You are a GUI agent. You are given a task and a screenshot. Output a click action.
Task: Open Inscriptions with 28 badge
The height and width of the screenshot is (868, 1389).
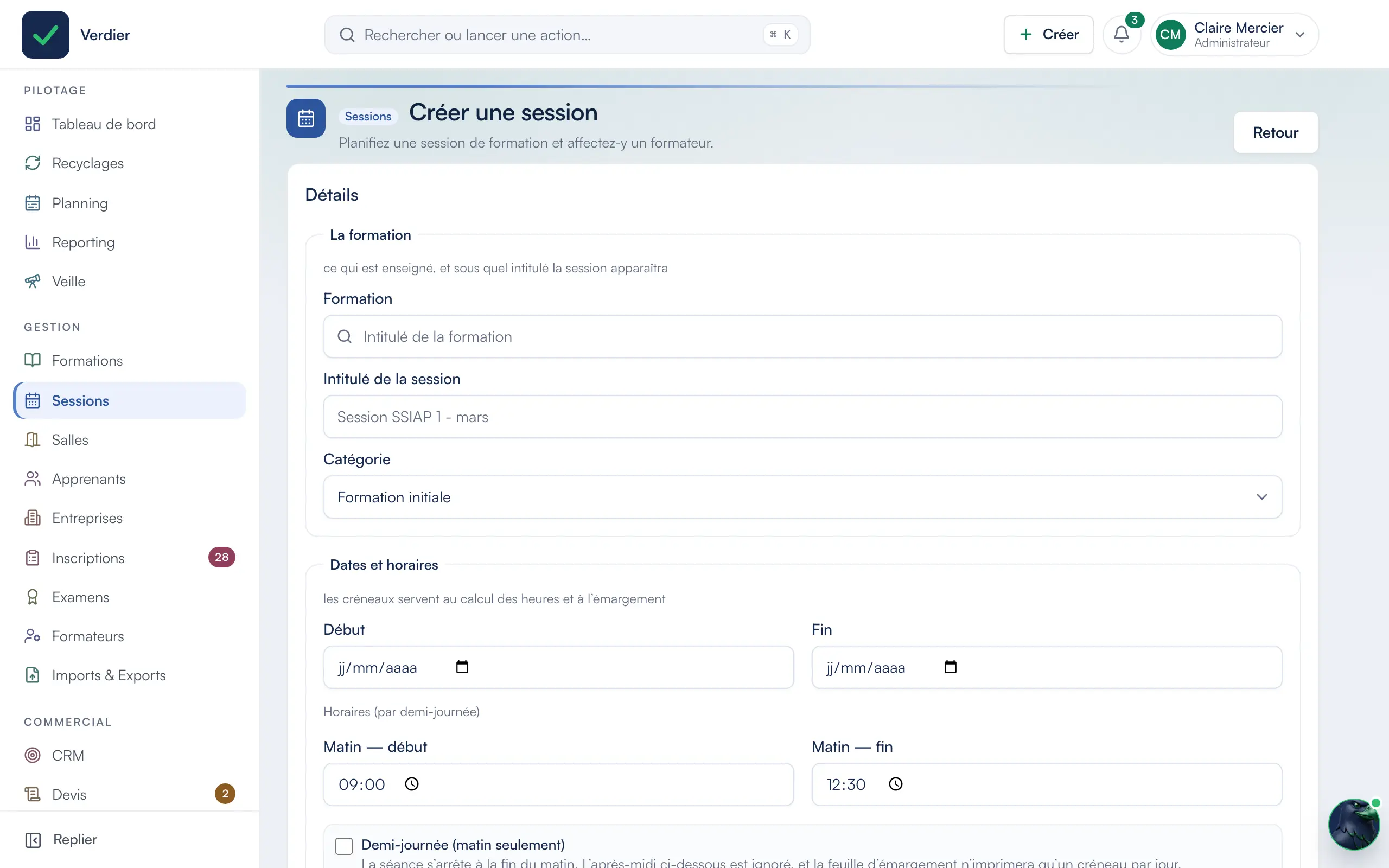130,558
